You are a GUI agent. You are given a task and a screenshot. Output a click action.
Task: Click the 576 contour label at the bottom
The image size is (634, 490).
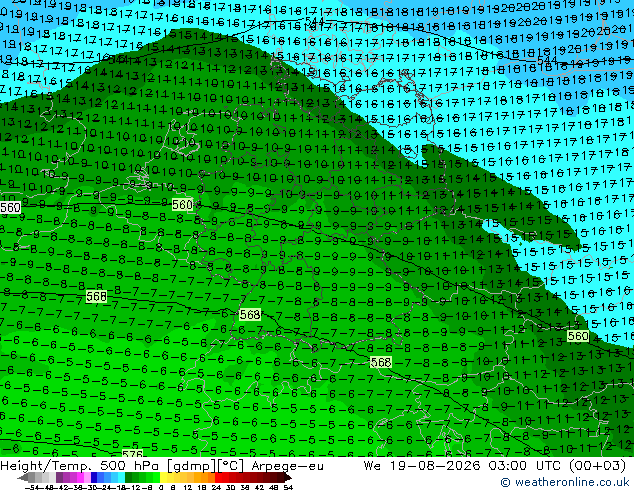pyautogui.click(x=132, y=454)
